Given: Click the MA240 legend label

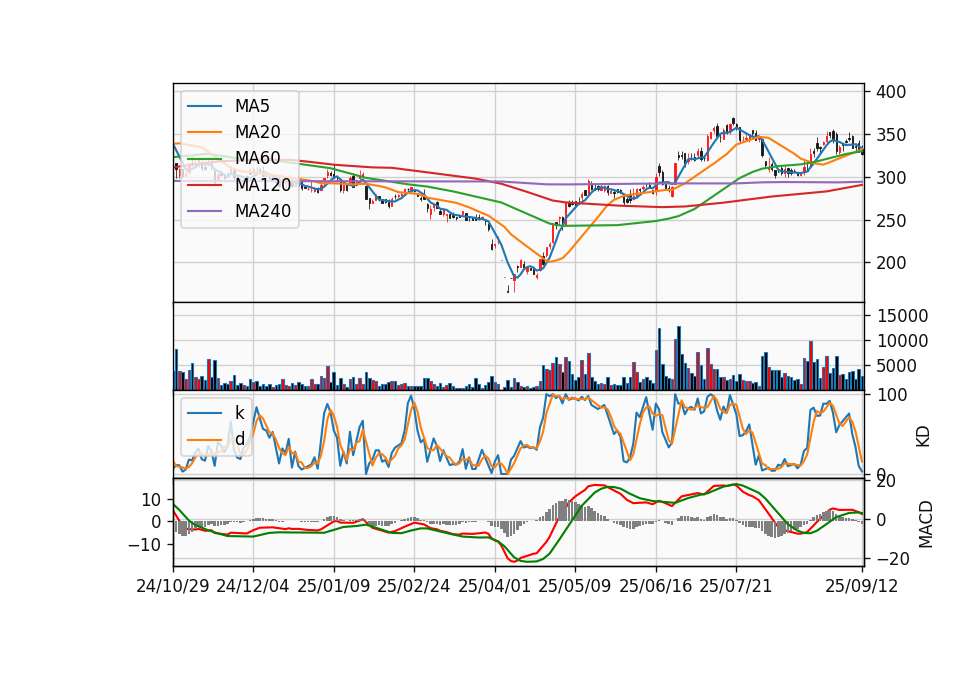Looking at the screenshot, I should (263, 211).
